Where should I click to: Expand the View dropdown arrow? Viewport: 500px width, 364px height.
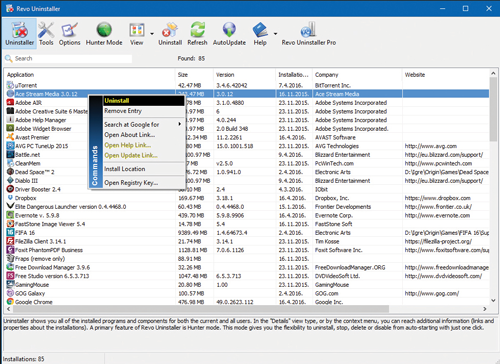pyautogui.click(x=152, y=34)
